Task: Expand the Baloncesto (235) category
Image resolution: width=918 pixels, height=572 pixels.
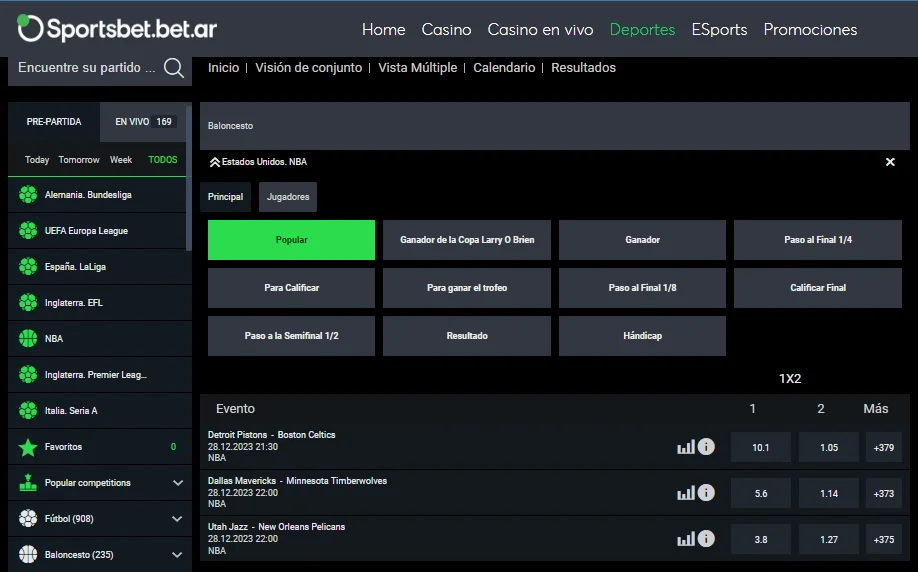Action: [177, 555]
